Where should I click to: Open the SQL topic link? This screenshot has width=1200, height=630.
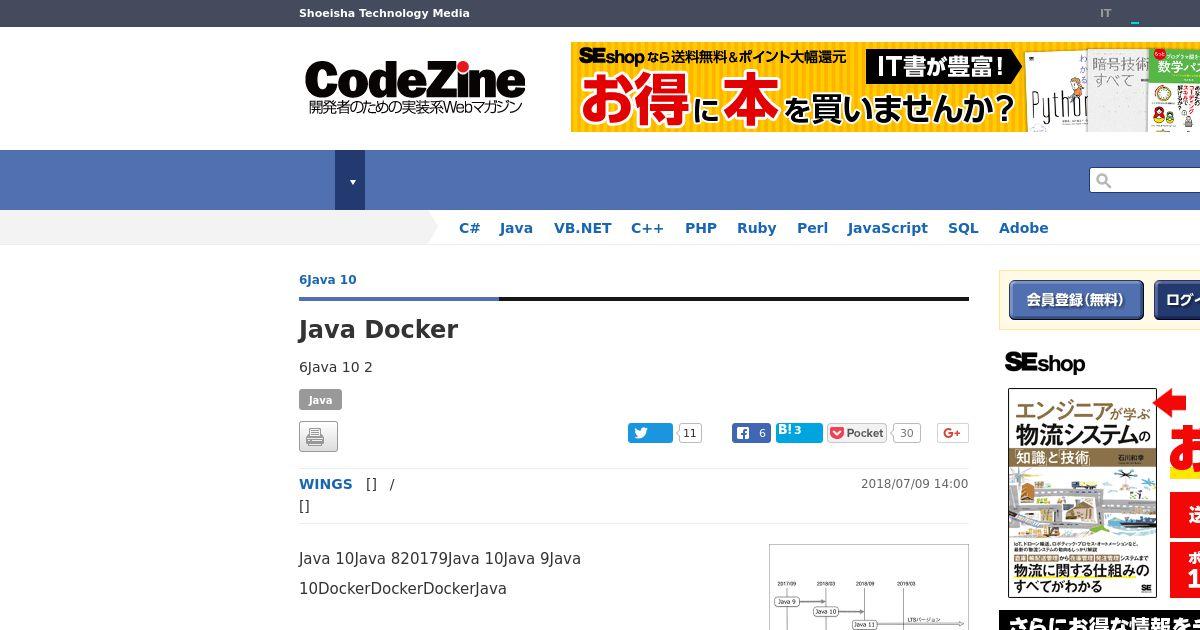tap(963, 228)
